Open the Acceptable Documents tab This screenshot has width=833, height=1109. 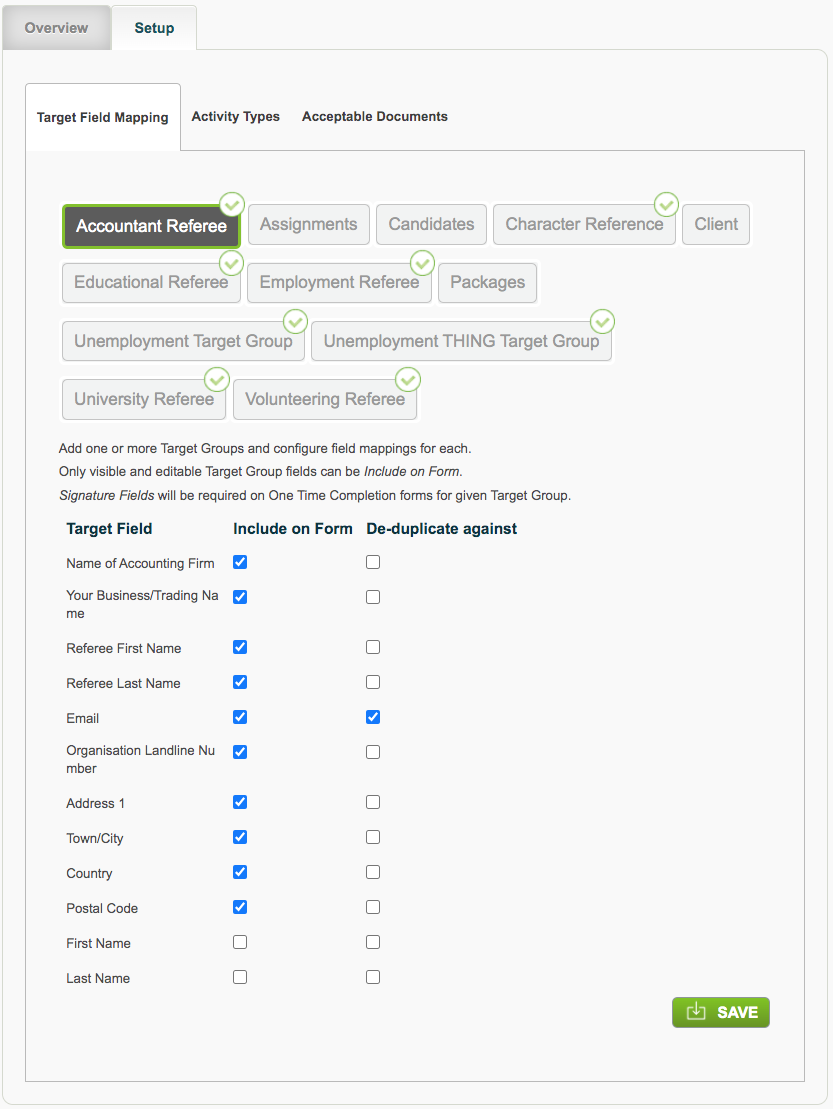pyautogui.click(x=375, y=117)
